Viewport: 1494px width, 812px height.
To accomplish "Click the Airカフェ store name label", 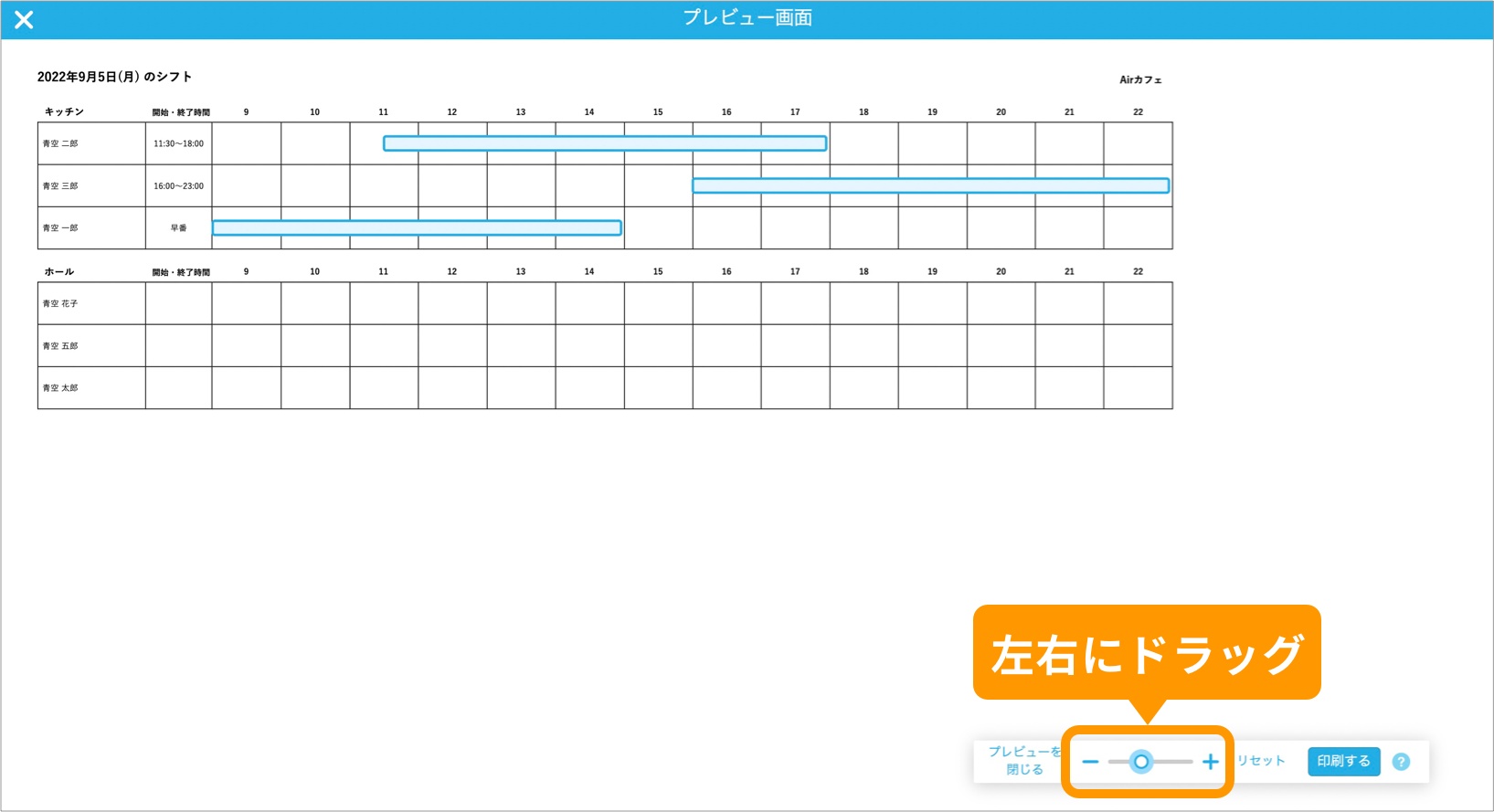I will [x=1140, y=80].
